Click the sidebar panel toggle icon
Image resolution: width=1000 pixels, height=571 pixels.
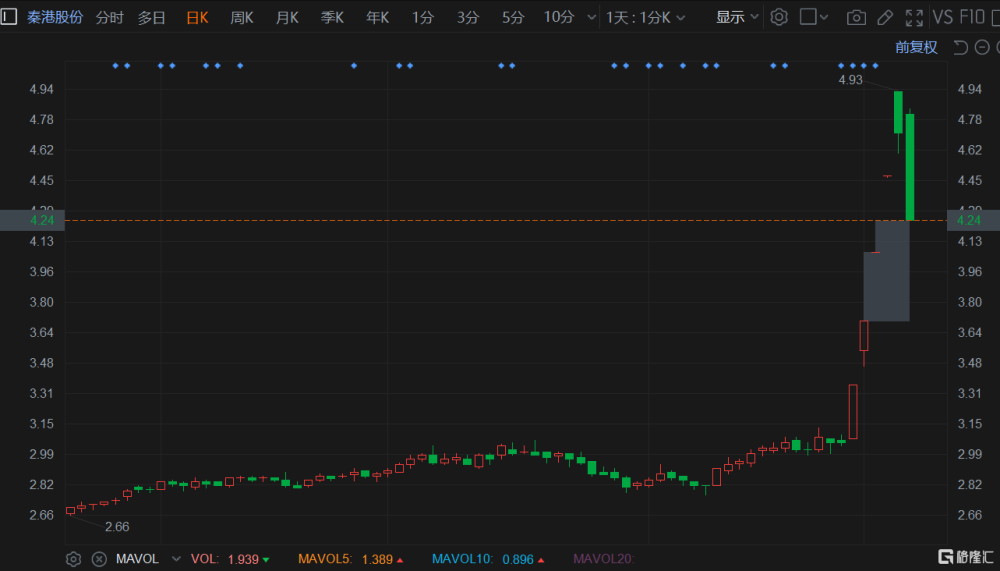point(9,17)
